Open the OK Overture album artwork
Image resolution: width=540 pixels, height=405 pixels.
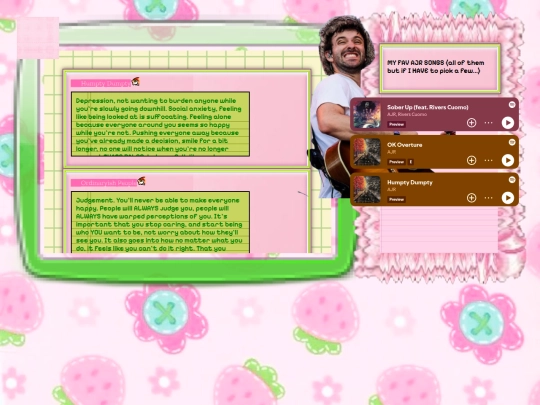367,152
